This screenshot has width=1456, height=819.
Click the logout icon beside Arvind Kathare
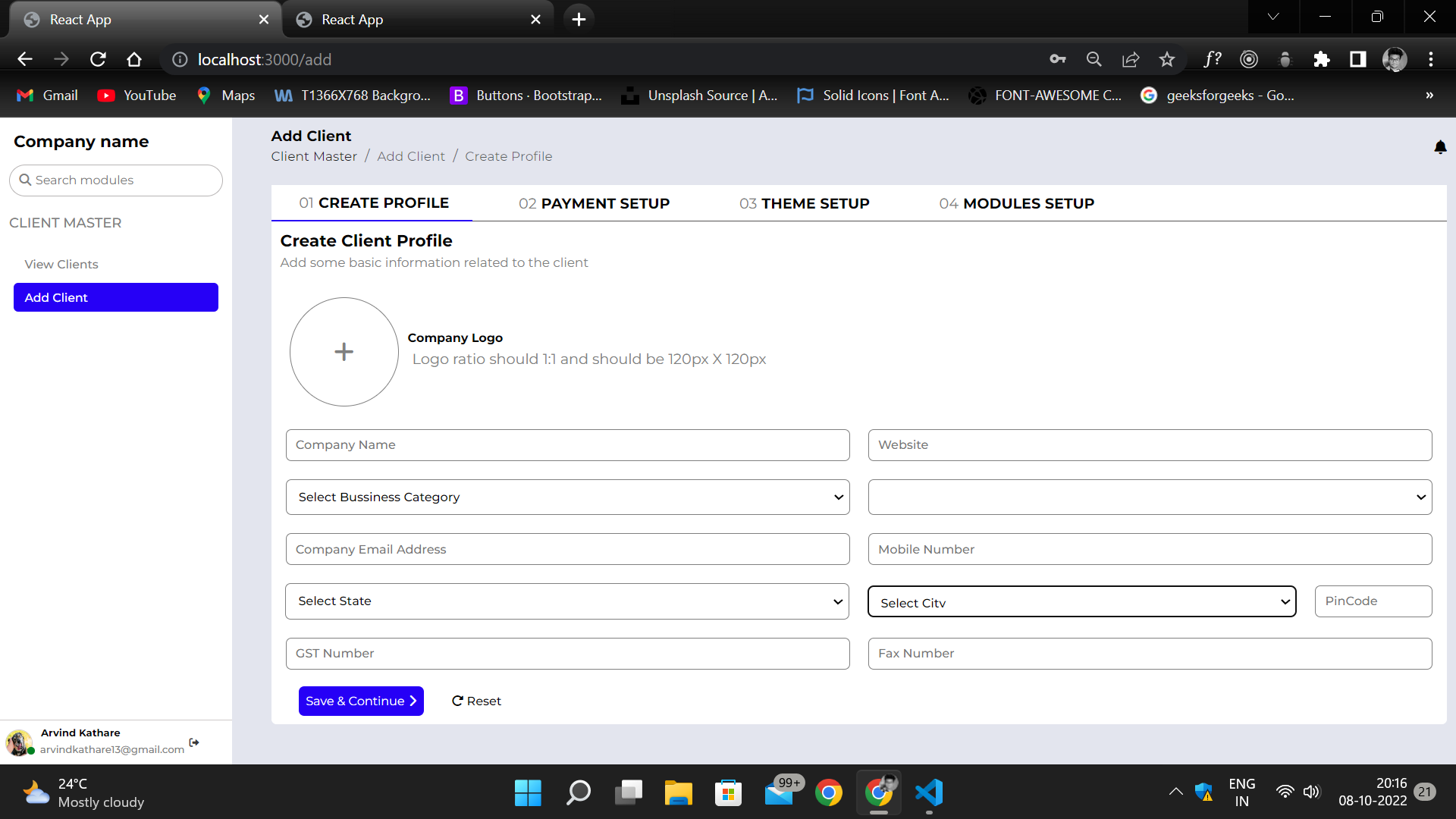[x=194, y=742]
